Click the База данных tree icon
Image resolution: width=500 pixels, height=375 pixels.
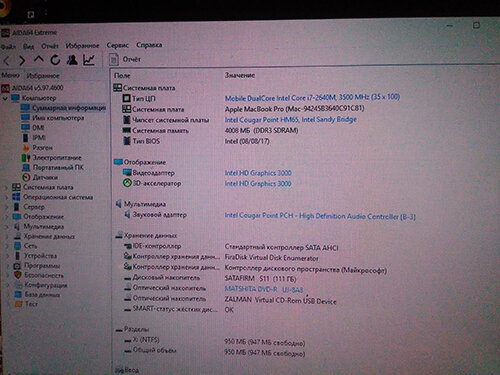[x=18, y=294]
